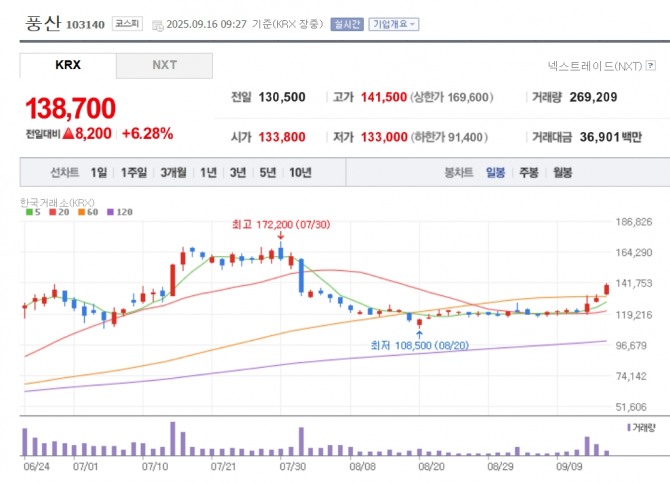Click the tallest volume bar near 07/10
Image resolution: width=670 pixels, height=485 pixels.
tap(173, 438)
